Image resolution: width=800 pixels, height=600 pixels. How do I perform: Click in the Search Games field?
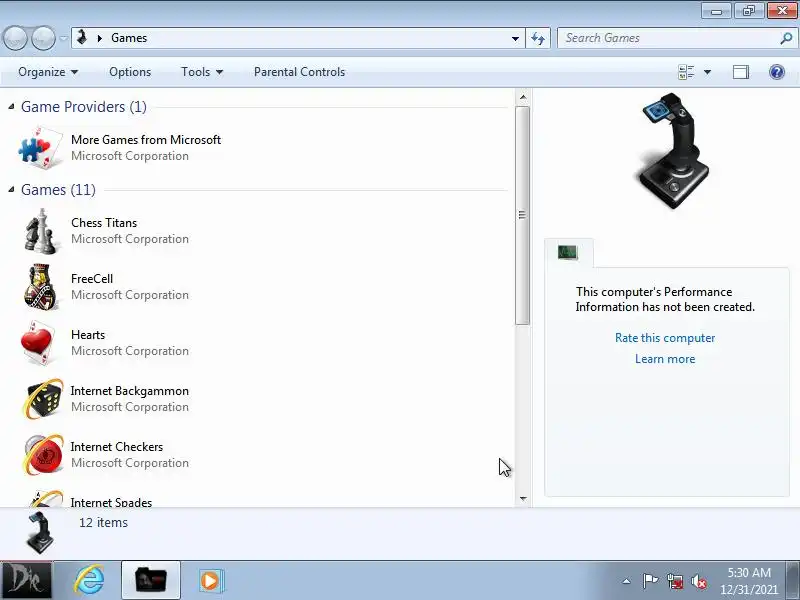(668, 38)
